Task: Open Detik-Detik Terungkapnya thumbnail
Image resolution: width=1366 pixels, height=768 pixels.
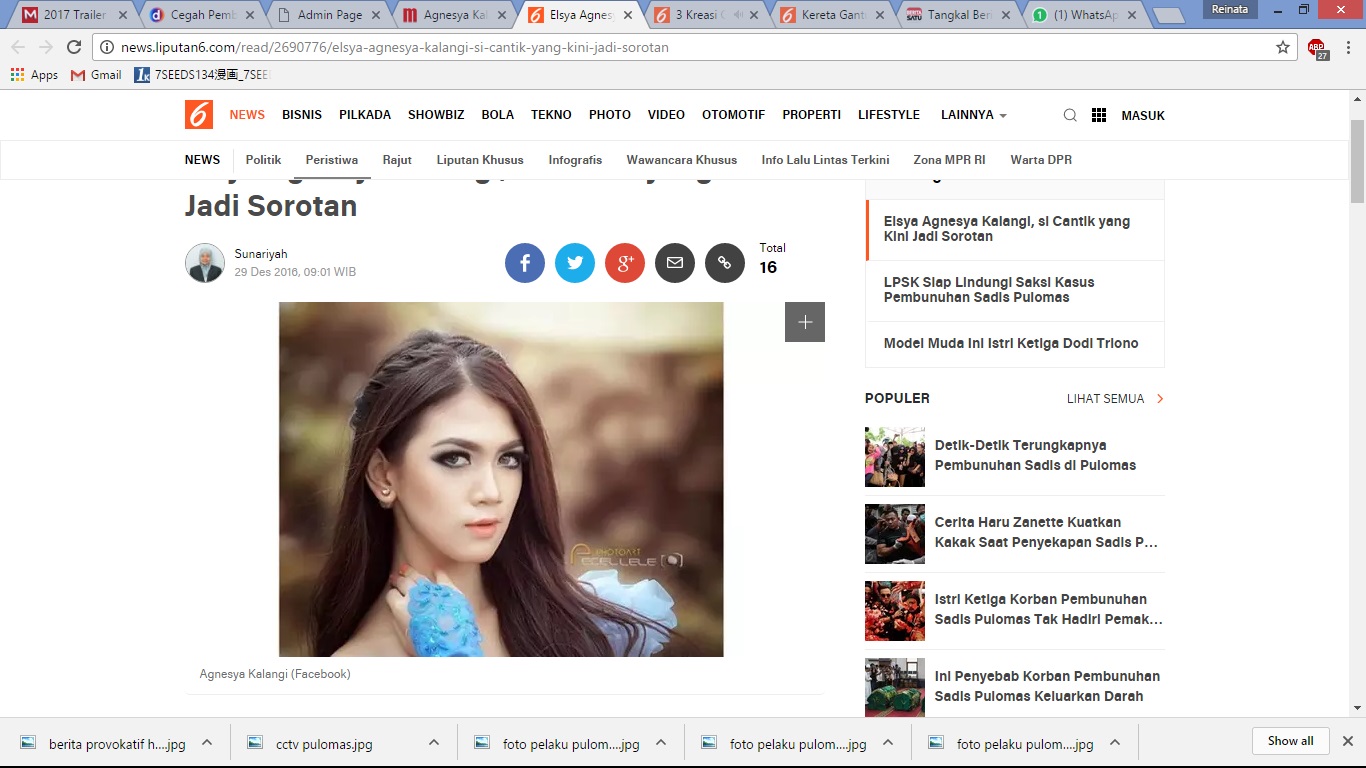Action: pos(895,457)
